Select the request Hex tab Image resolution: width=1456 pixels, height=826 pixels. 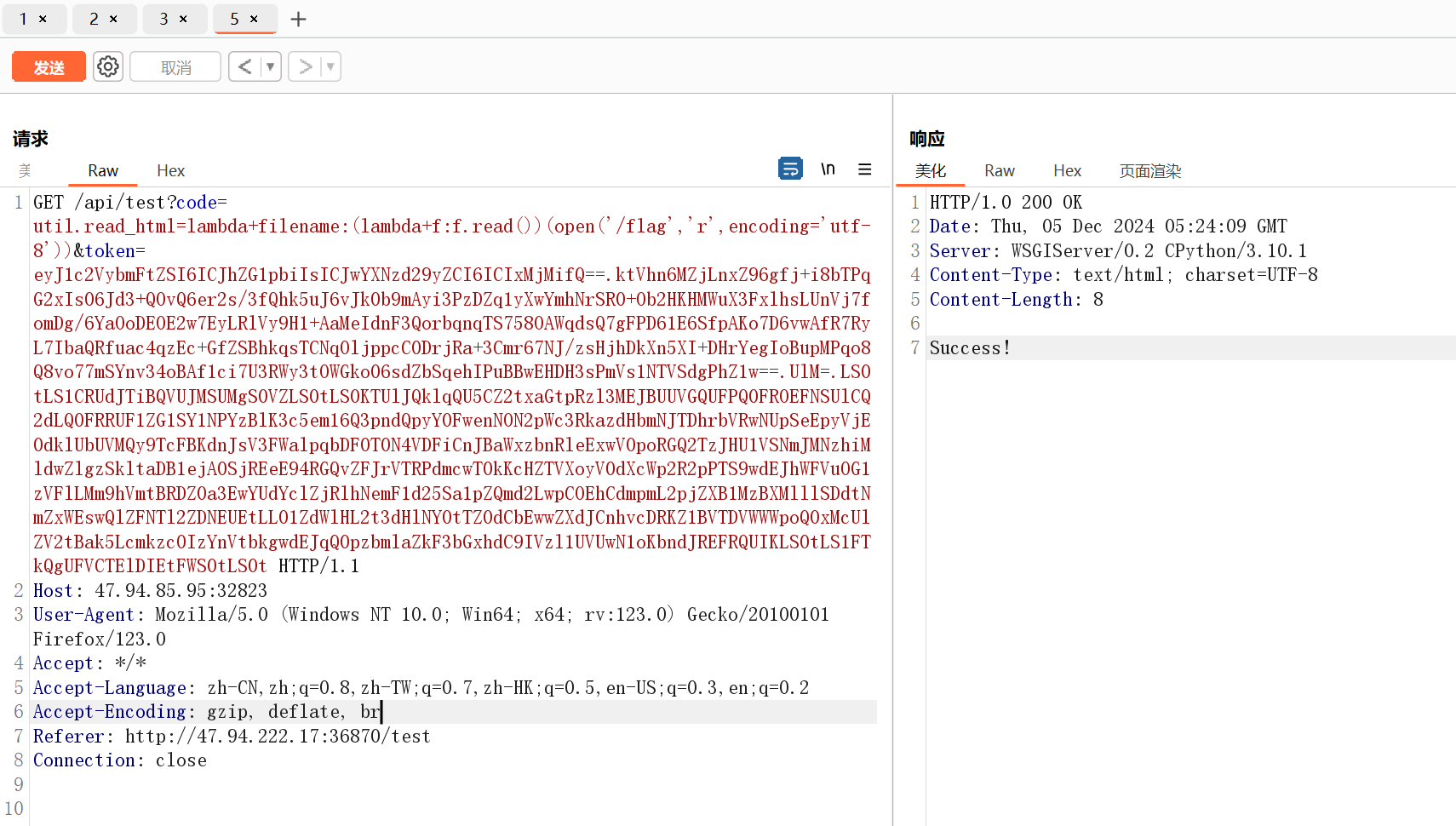pos(170,170)
